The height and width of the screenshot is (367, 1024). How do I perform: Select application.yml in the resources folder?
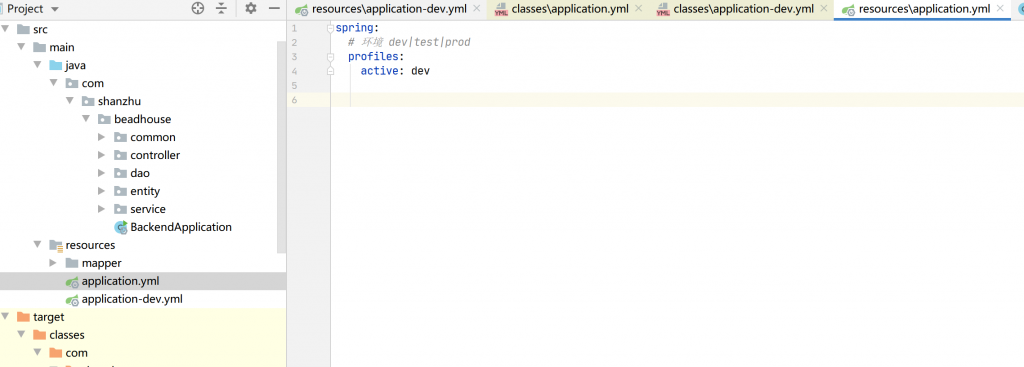pos(120,281)
